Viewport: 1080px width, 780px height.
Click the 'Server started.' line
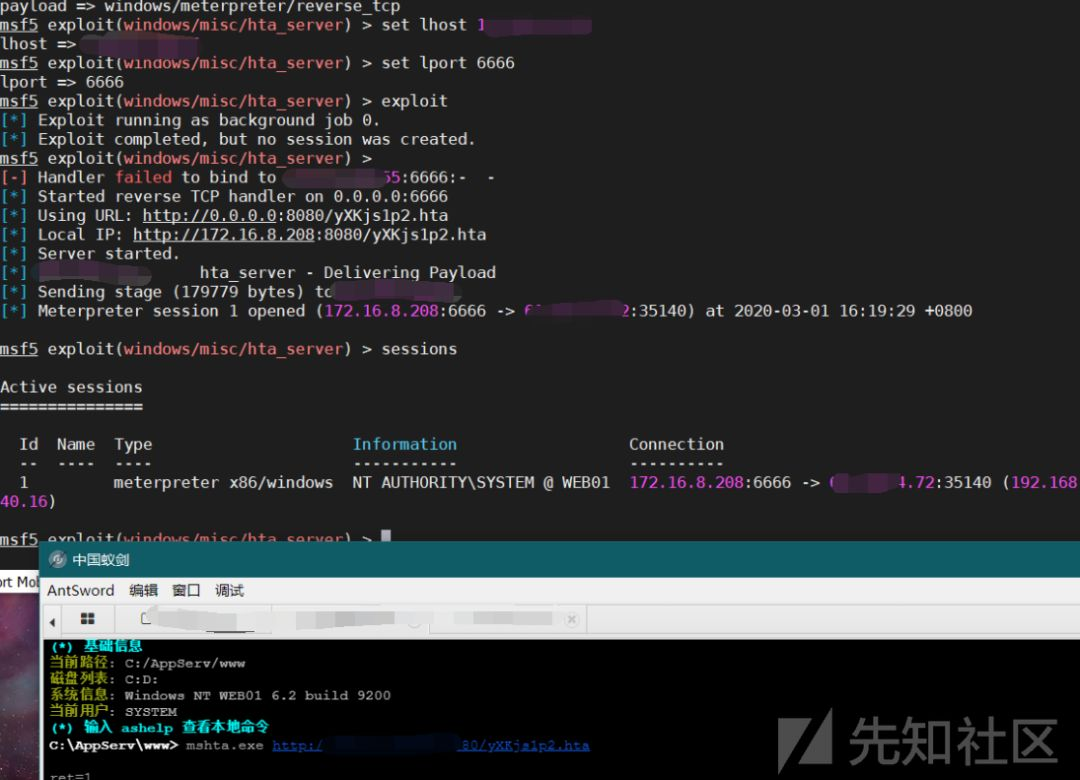(108, 254)
